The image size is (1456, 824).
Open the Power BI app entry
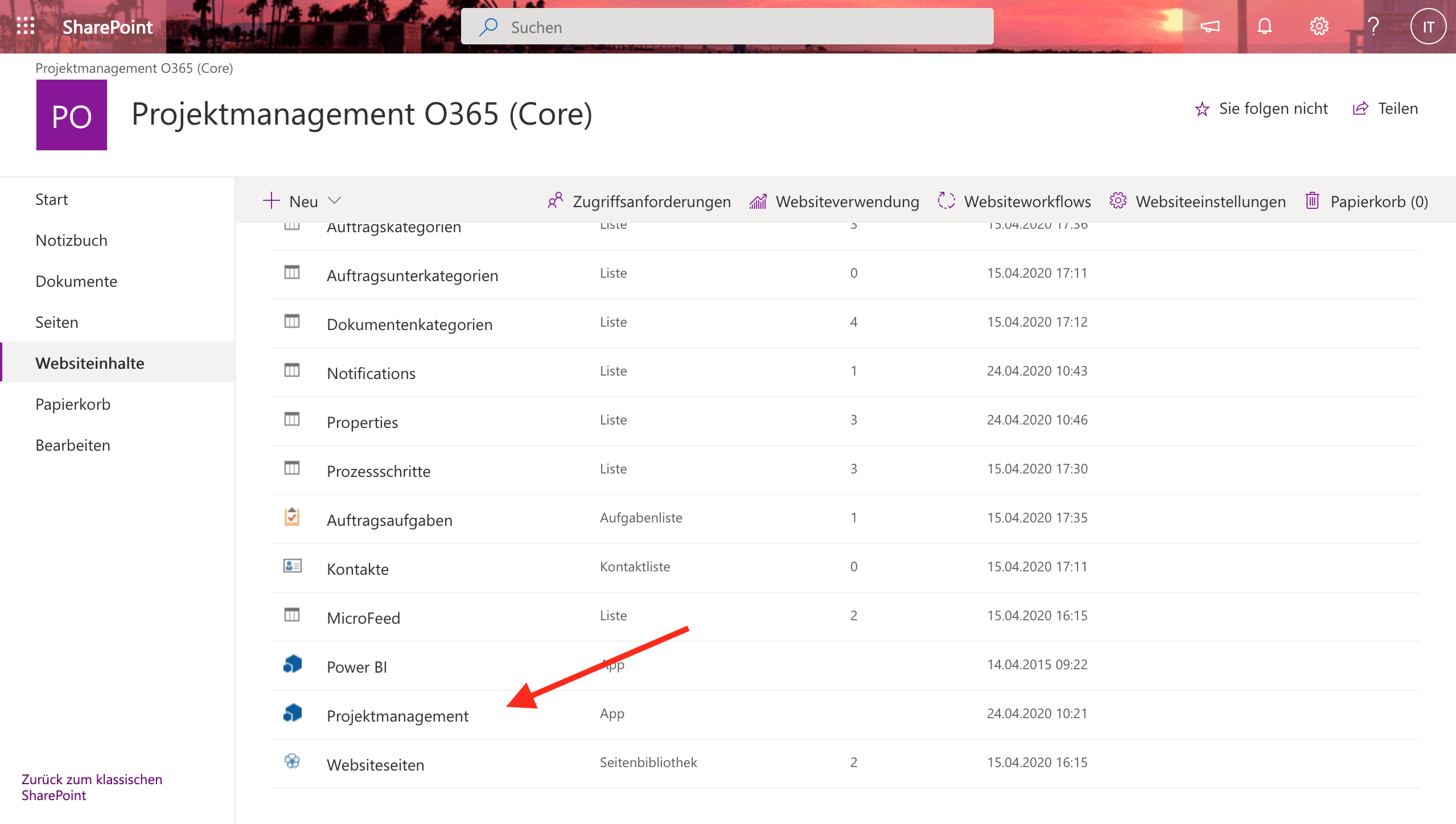[357, 667]
